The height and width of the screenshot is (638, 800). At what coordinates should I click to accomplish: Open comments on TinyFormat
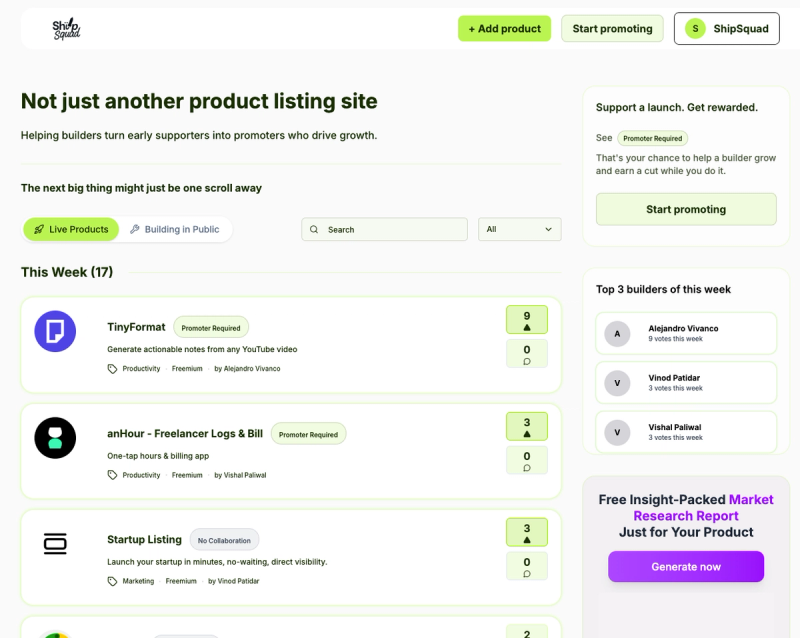click(x=527, y=354)
